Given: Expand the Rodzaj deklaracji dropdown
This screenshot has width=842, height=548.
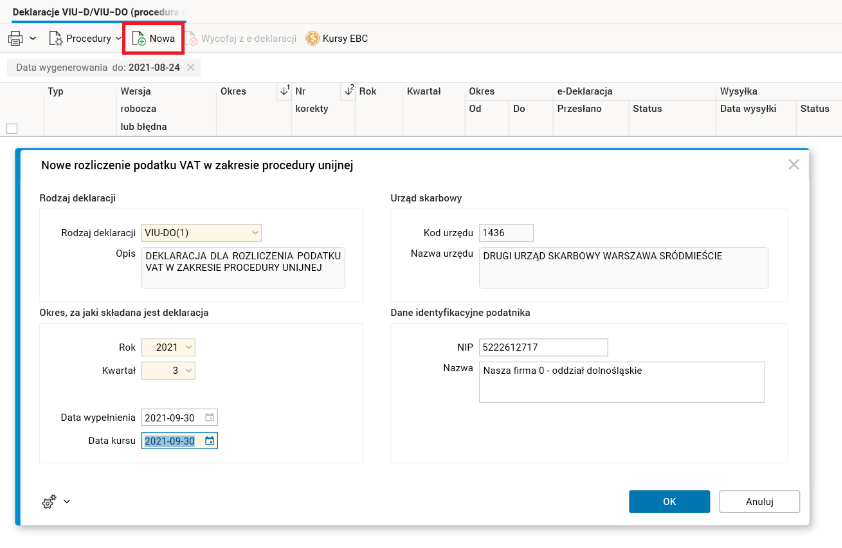Looking at the screenshot, I should click(x=255, y=233).
